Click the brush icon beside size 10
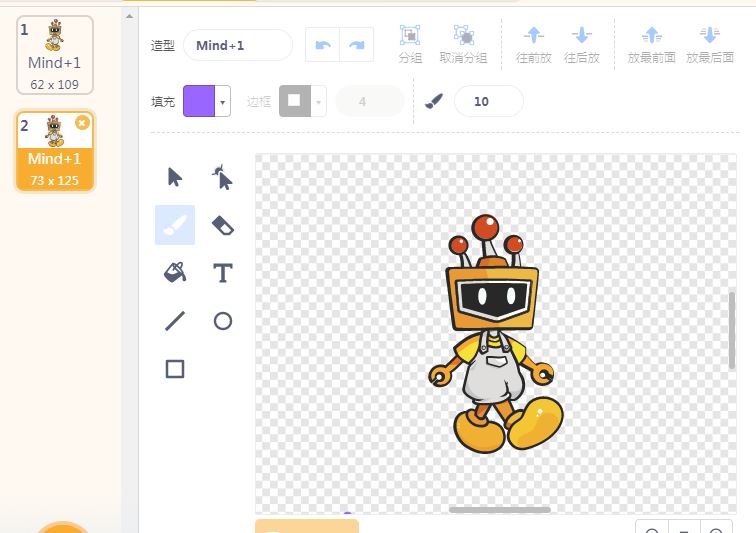This screenshot has height=533, width=756. point(433,101)
